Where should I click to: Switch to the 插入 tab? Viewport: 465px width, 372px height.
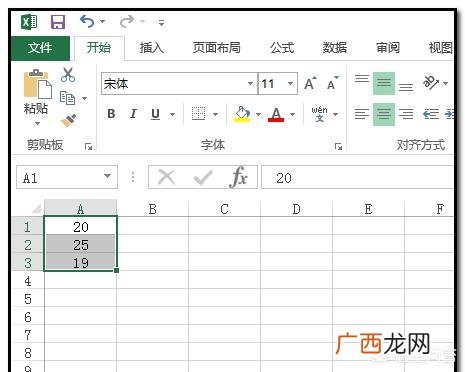click(152, 48)
